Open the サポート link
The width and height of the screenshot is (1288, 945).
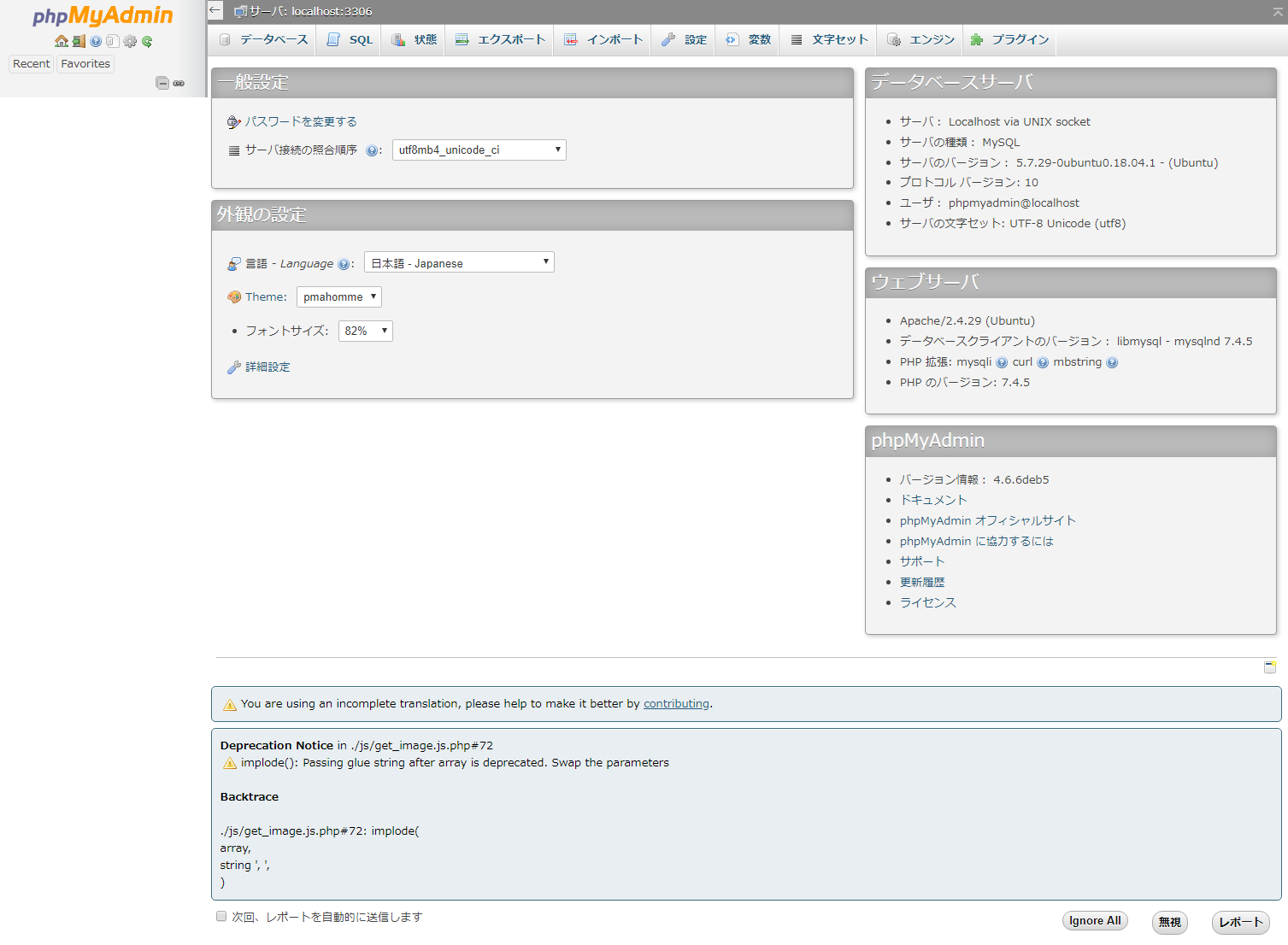coord(922,562)
